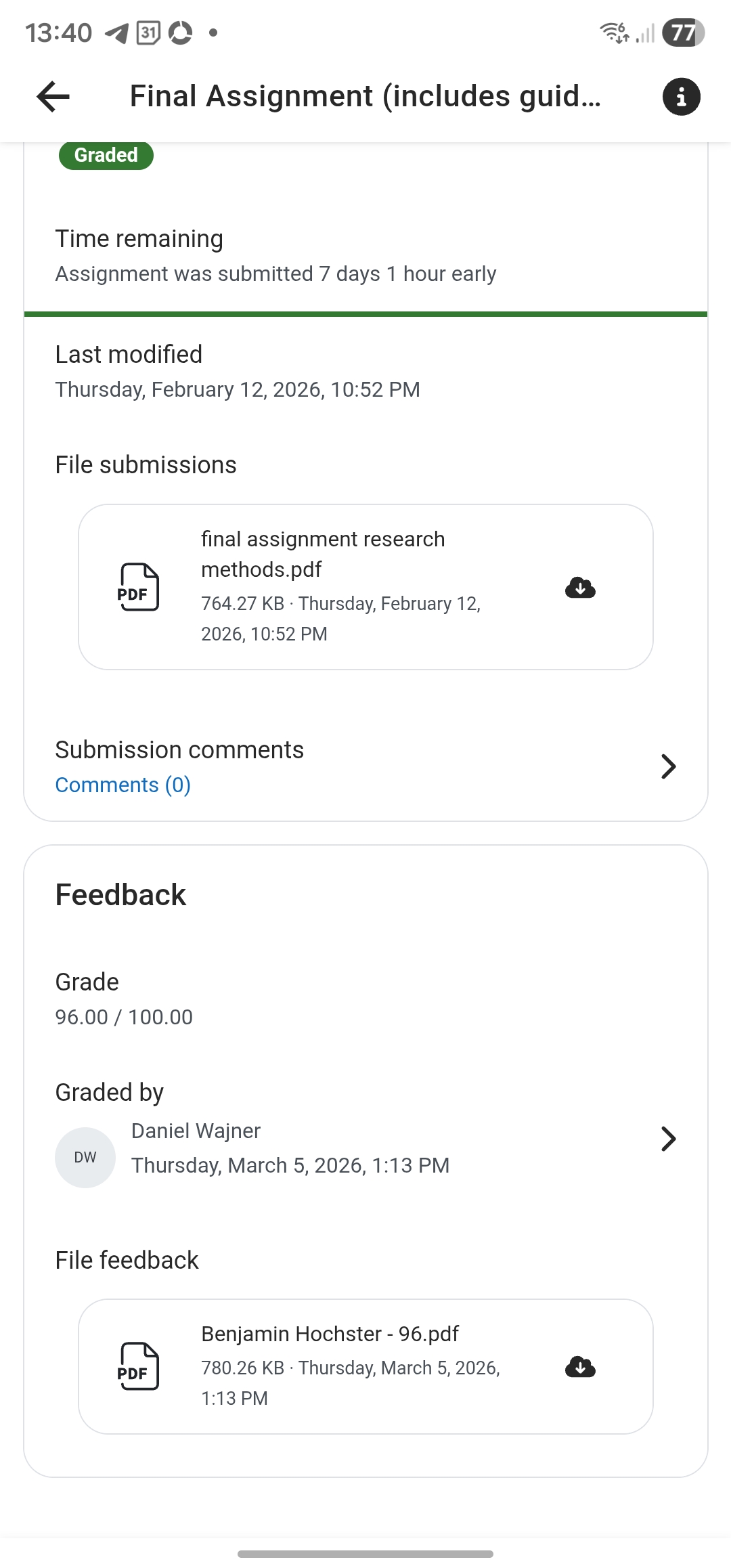Expand Submission comments with the chevron
This screenshot has height=1568, width=731.
coord(668,766)
